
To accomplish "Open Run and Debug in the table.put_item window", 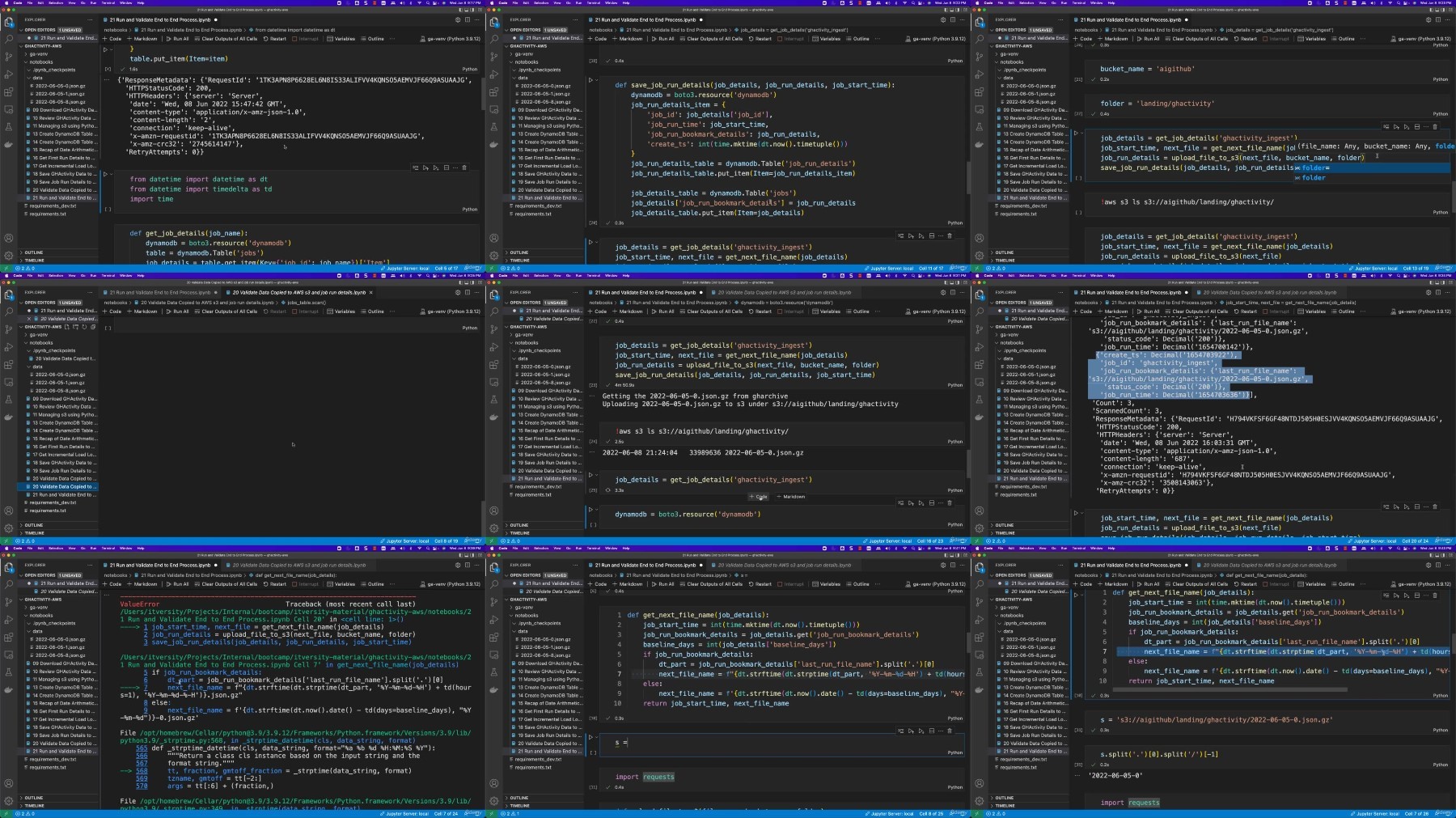I will (x=9, y=74).
